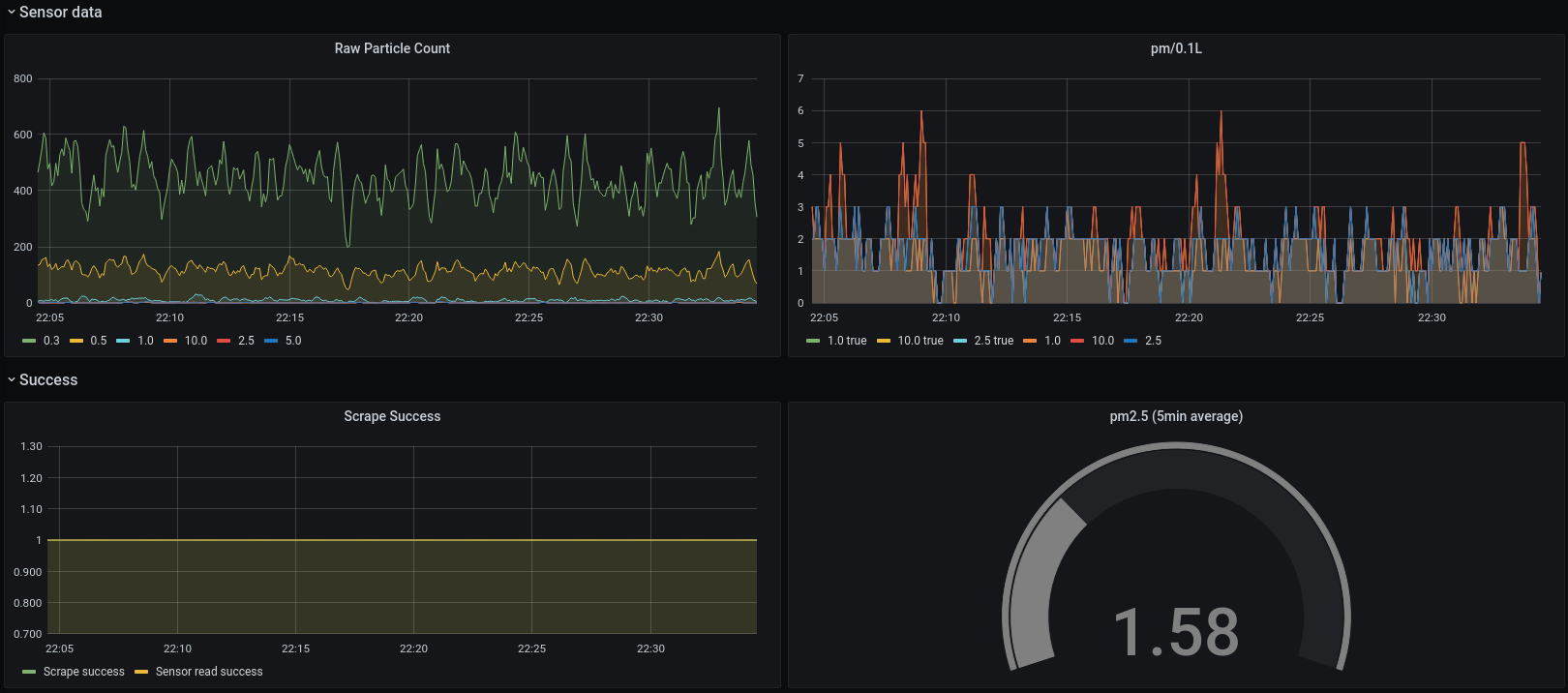The width and height of the screenshot is (1568, 693).
Task: Click the 0.700 y-axis label in Scrape Success
Action: point(28,634)
